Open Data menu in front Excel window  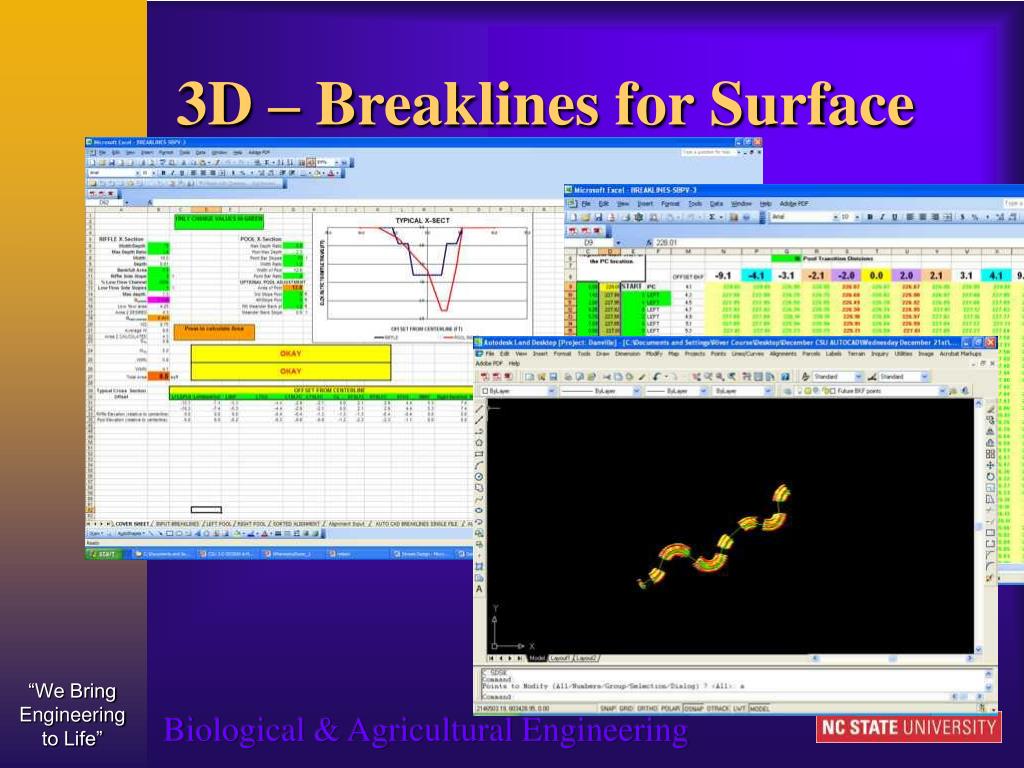pyautogui.click(x=716, y=204)
